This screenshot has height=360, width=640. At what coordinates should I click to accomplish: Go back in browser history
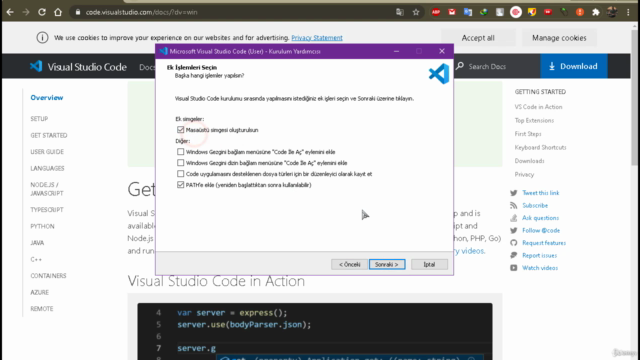click(10, 12)
